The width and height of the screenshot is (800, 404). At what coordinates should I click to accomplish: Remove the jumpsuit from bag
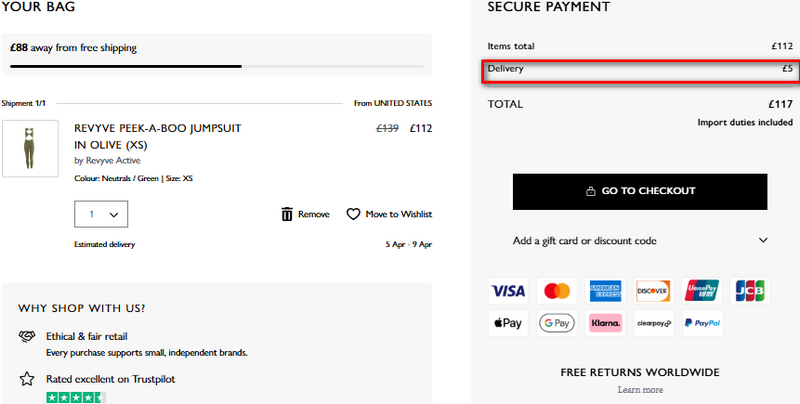coord(305,214)
